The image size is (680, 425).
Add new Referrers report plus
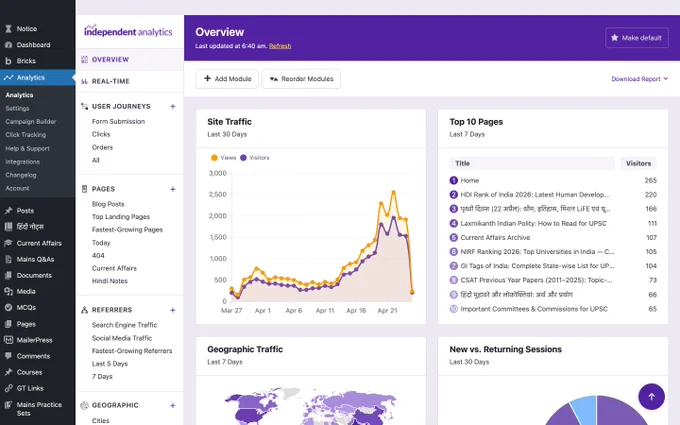(x=173, y=310)
